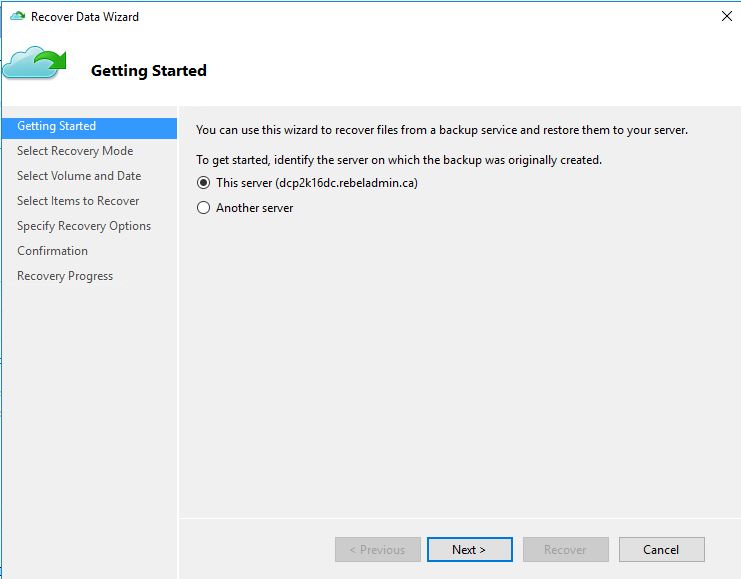Click the 'Getting Started' page heading

click(149, 71)
